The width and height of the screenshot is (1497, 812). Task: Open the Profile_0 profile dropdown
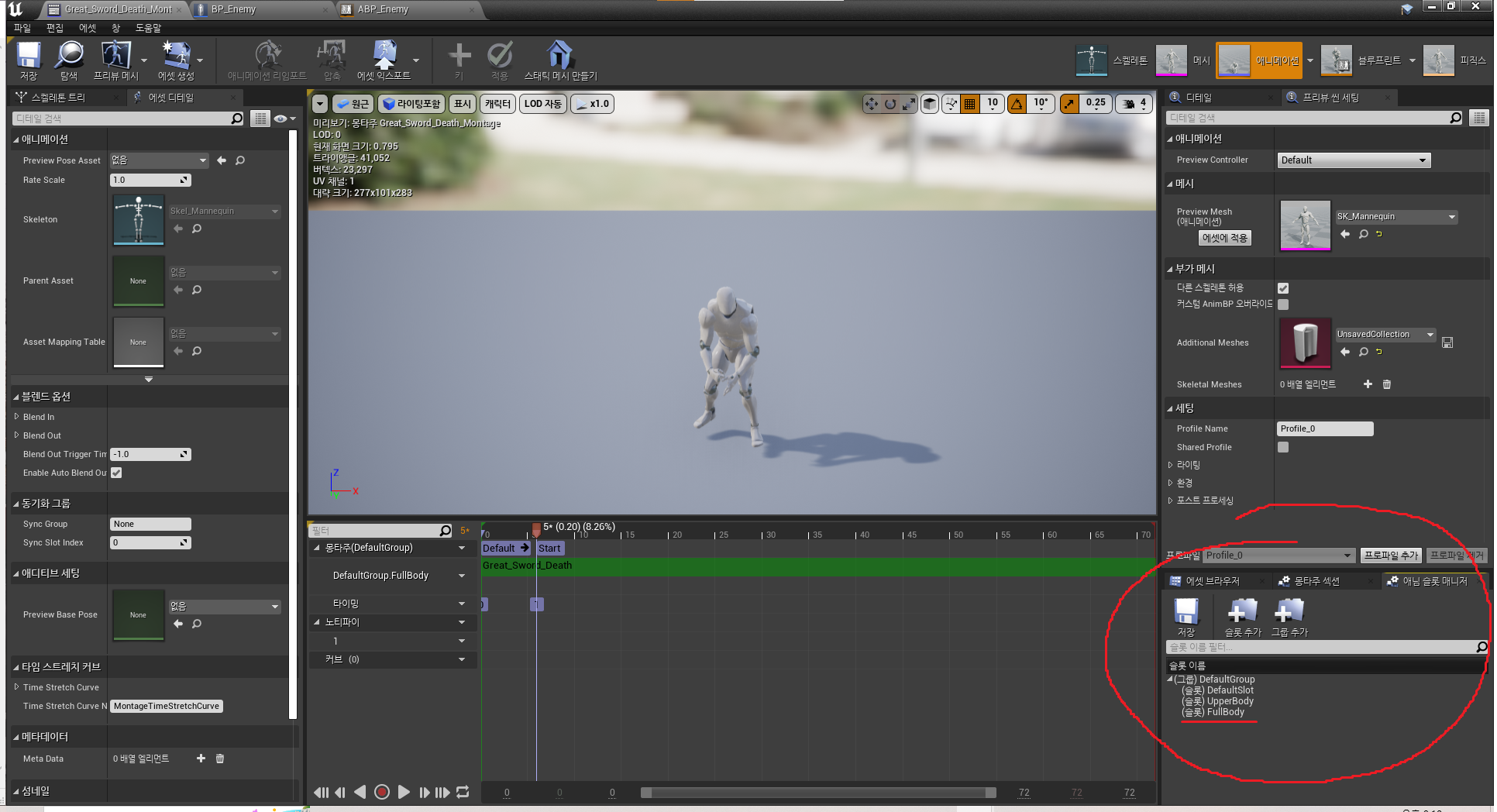[x=1278, y=556]
